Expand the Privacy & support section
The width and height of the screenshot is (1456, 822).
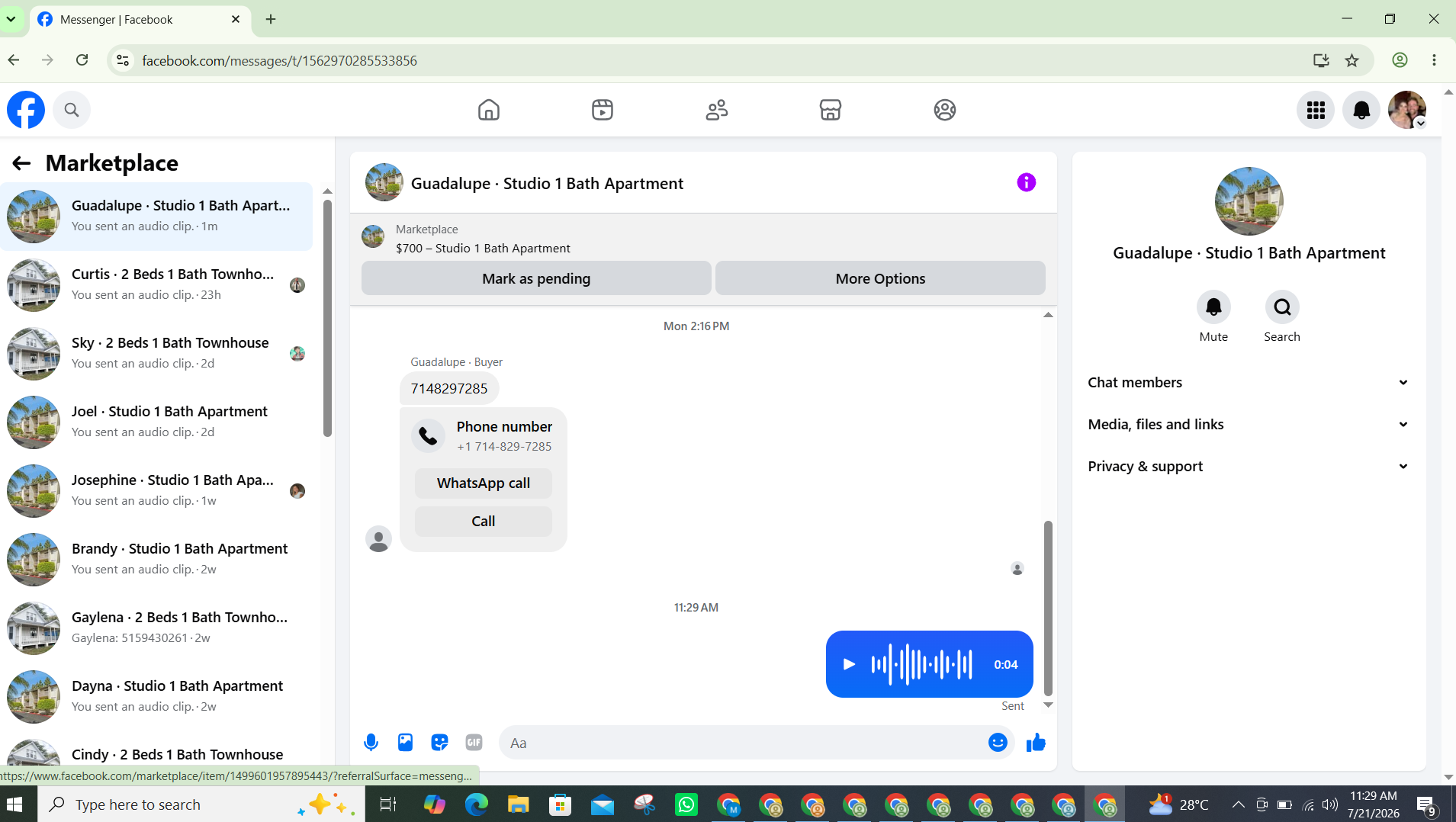(x=1249, y=467)
